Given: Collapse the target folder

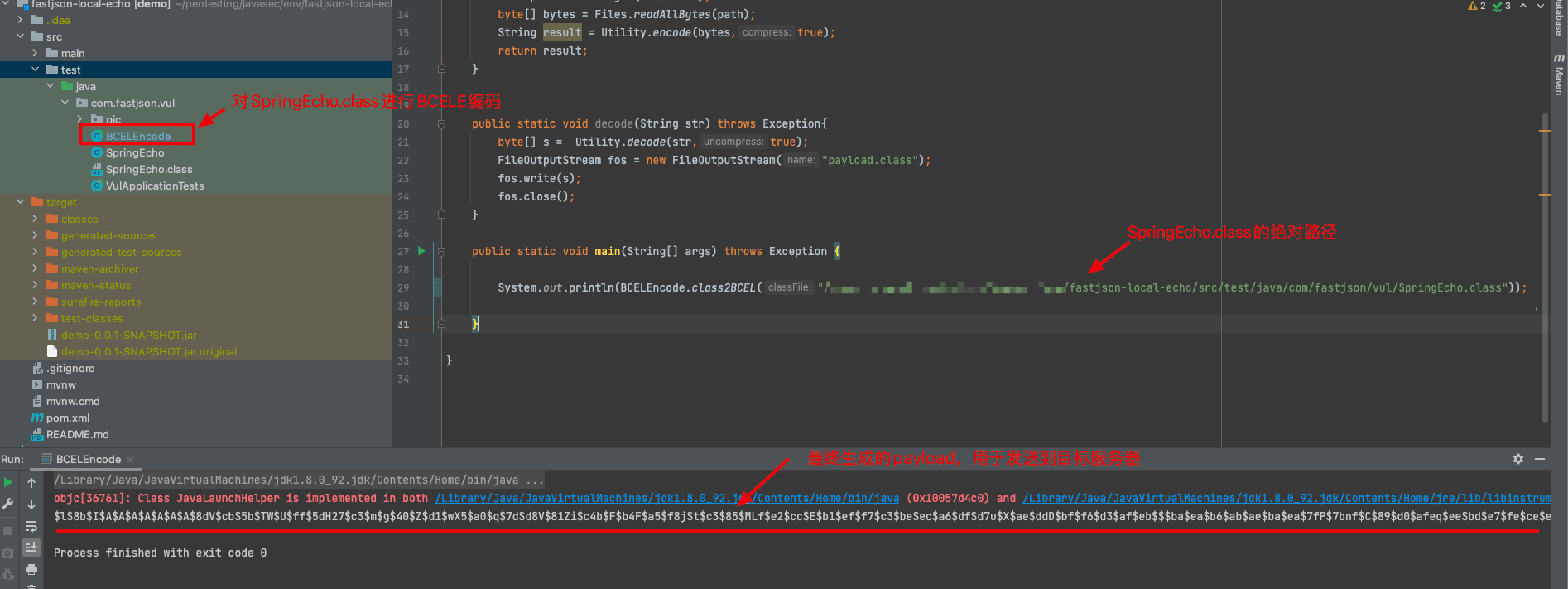Looking at the screenshot, I should pos(20,202).
